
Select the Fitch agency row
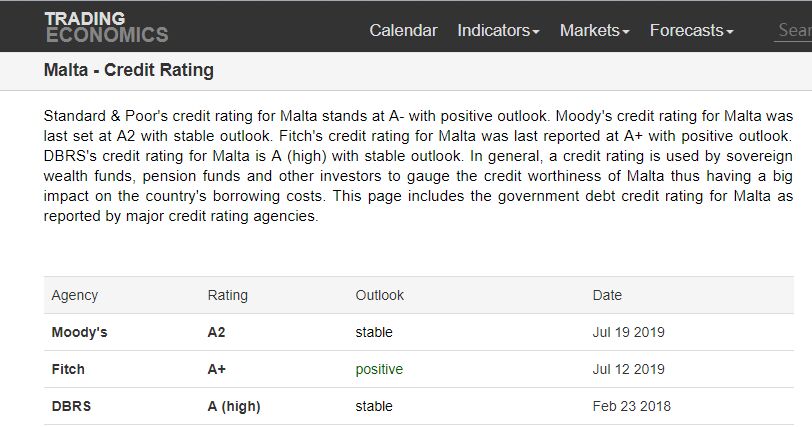tap(68, 369)
